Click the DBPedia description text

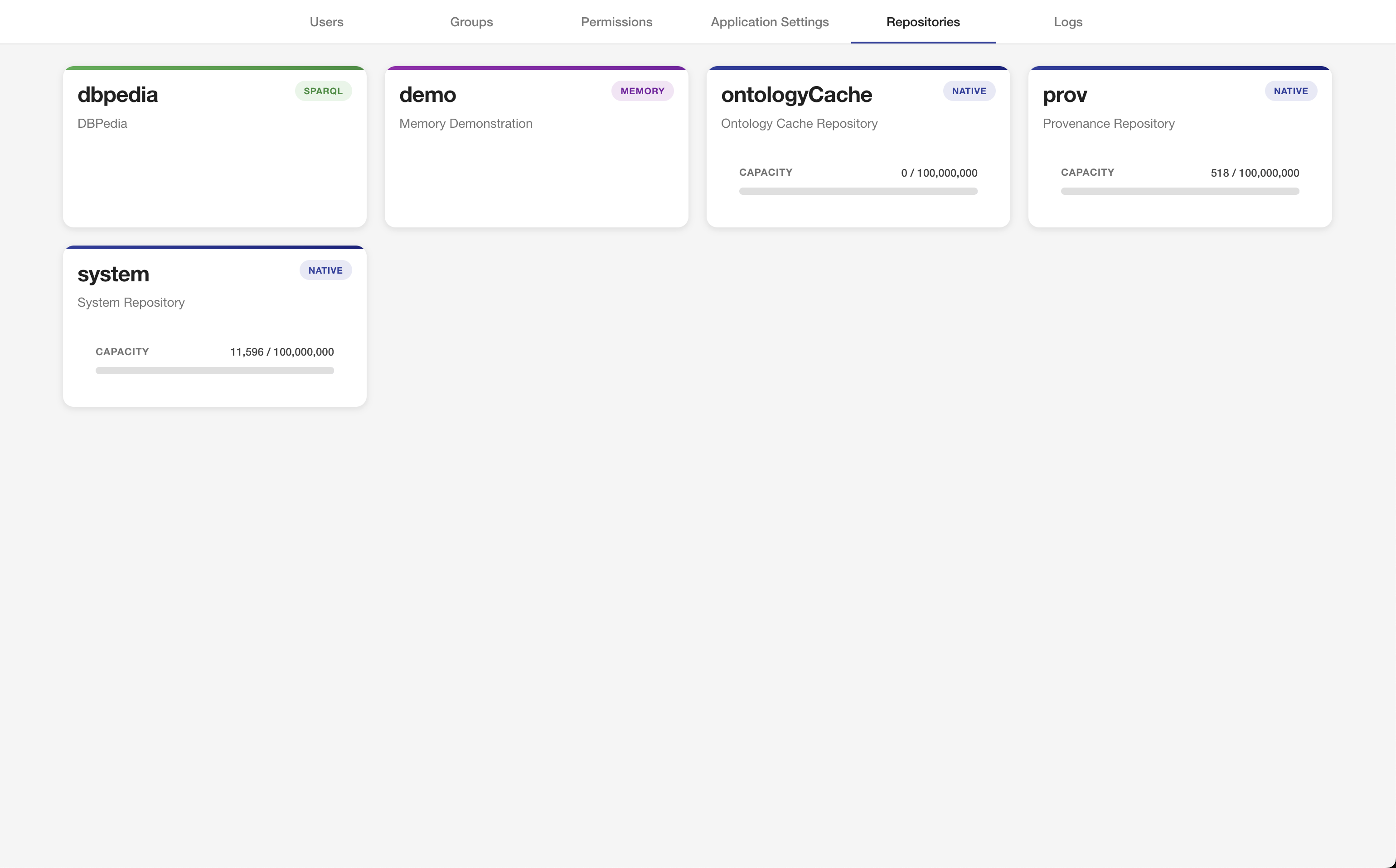click(102, 123)
